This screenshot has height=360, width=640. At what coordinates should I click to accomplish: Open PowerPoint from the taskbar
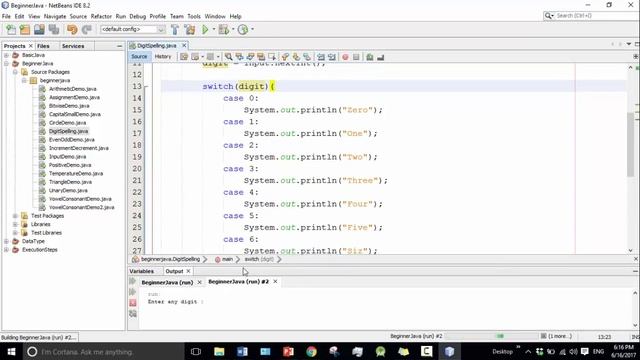tap(288, 351)
